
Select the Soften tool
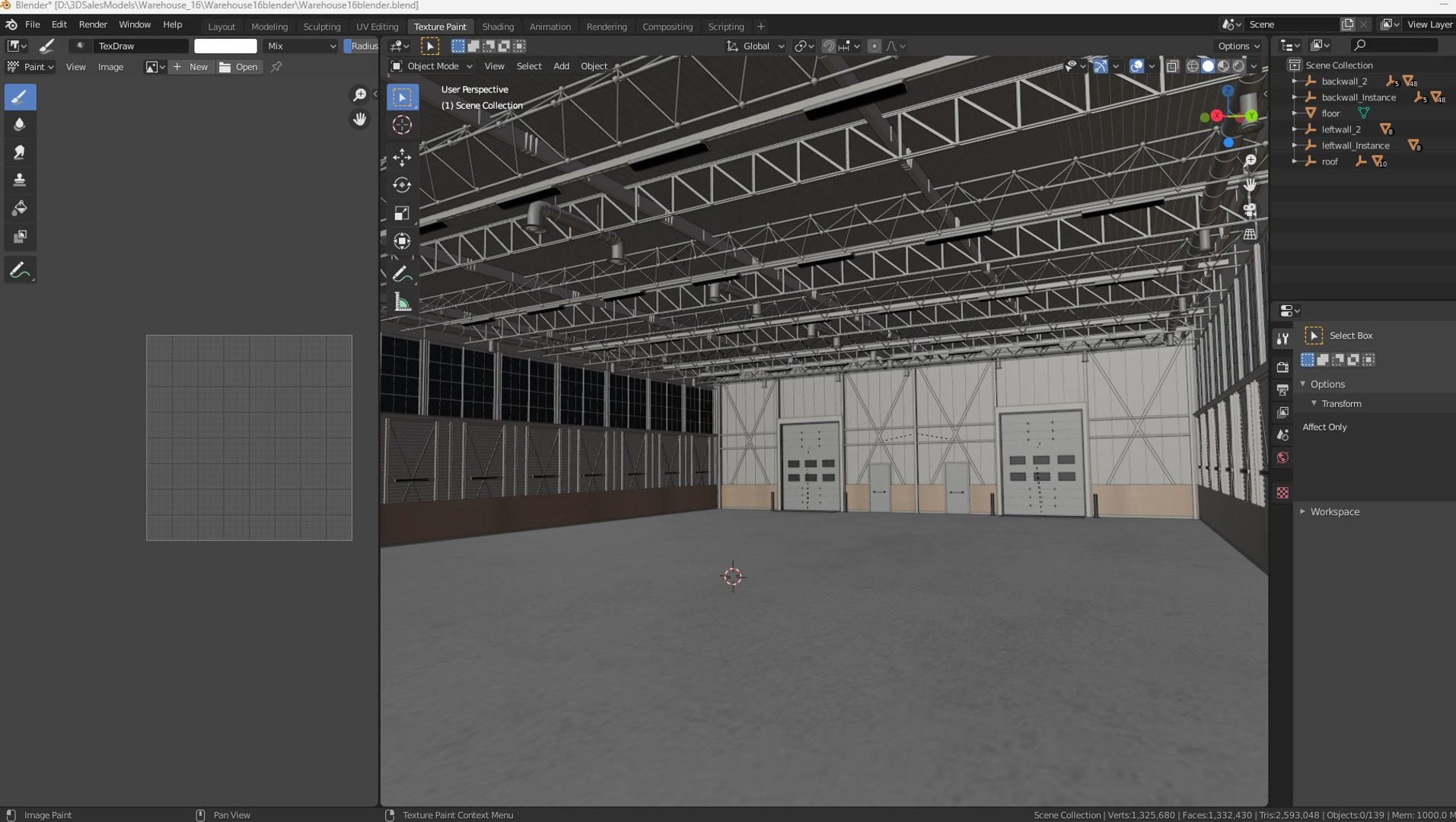(20, 124)
